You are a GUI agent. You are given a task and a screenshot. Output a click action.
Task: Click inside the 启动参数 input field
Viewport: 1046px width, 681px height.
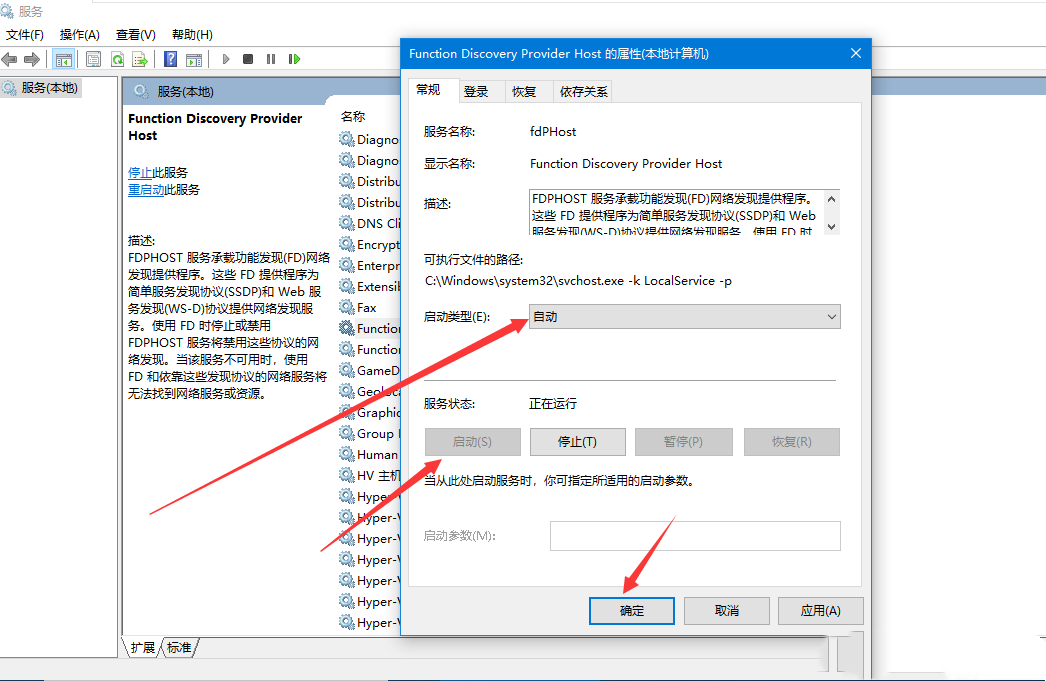click(695, 536)
